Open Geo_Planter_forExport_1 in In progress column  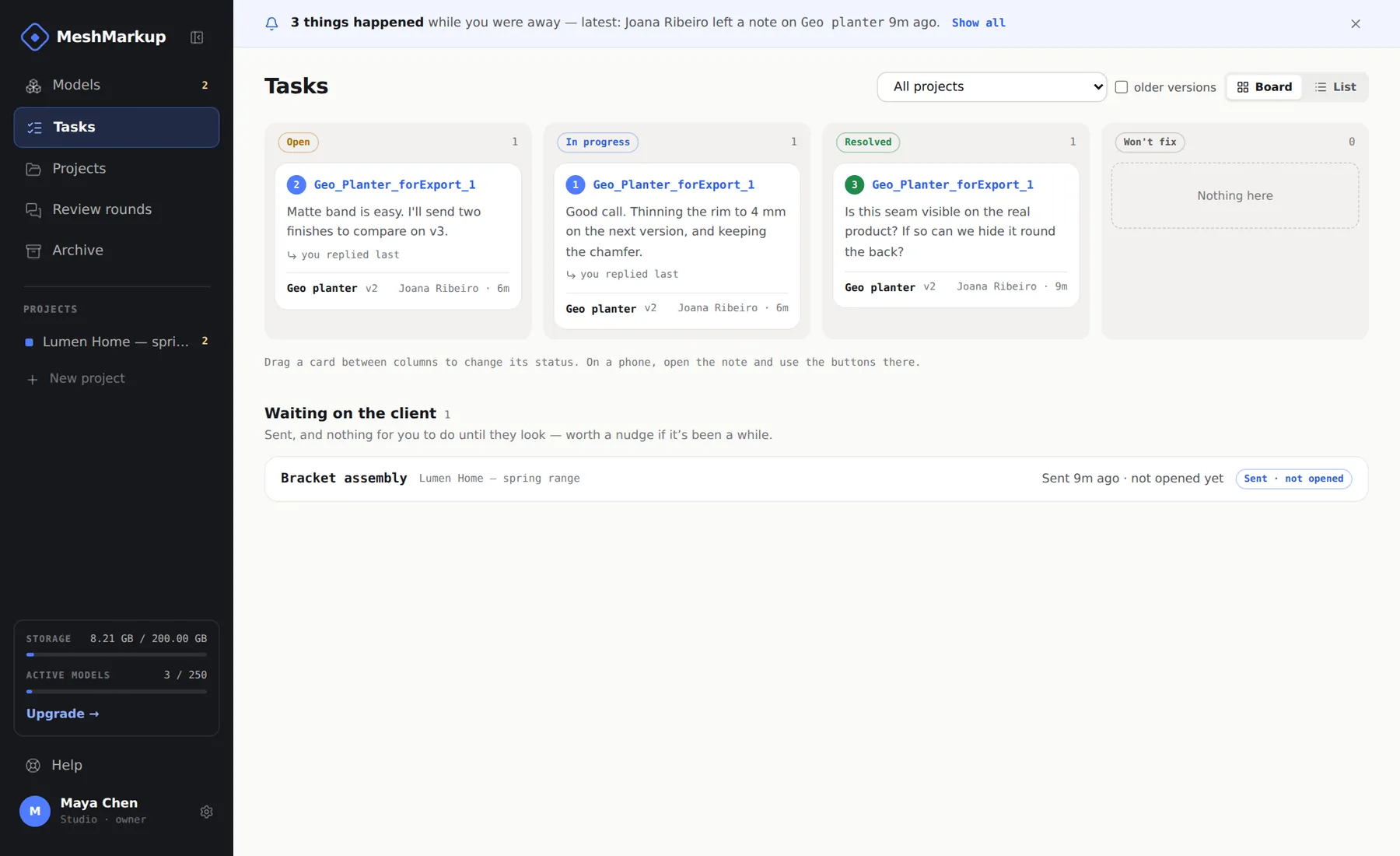click(x=674, y=185)
